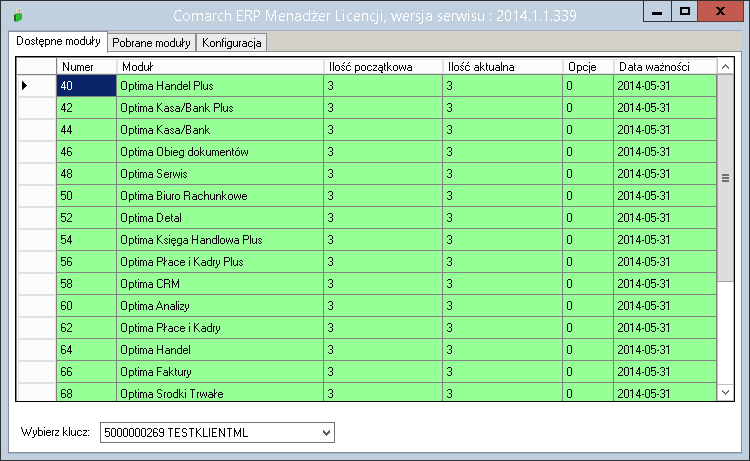Click number cell 66

click(87, 372)
